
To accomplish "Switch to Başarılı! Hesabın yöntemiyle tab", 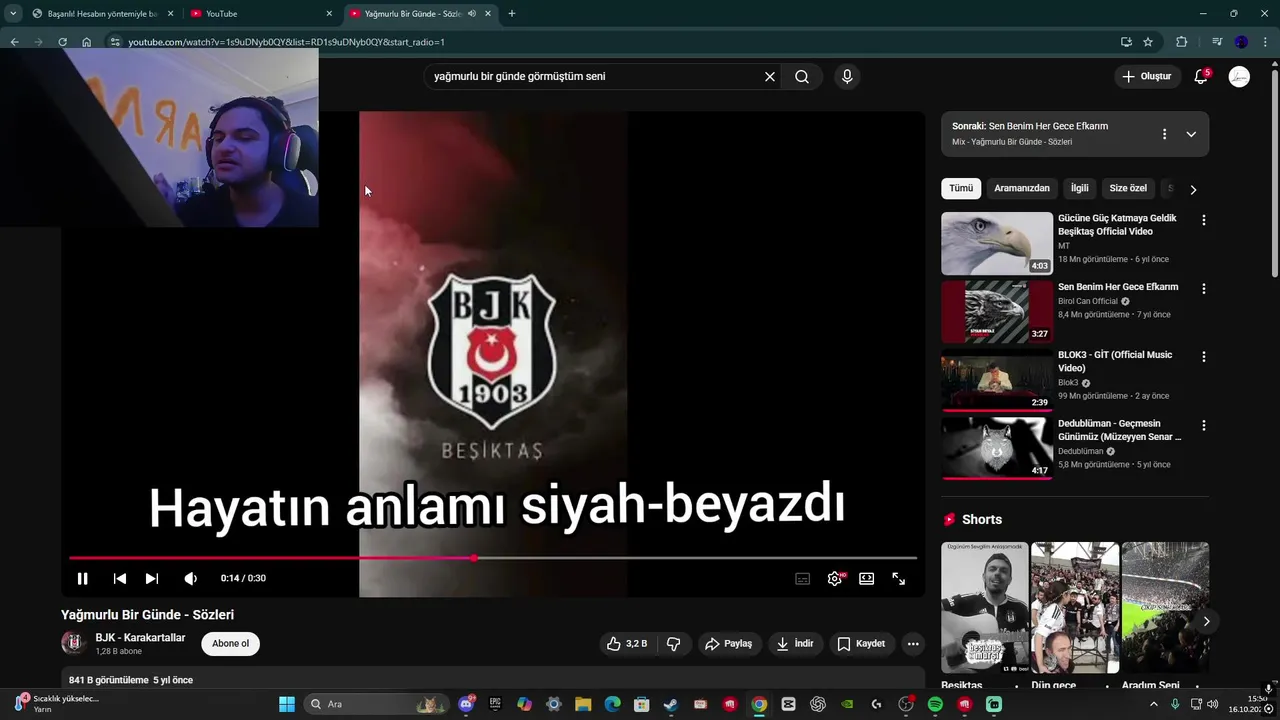I will pos(102,14).
